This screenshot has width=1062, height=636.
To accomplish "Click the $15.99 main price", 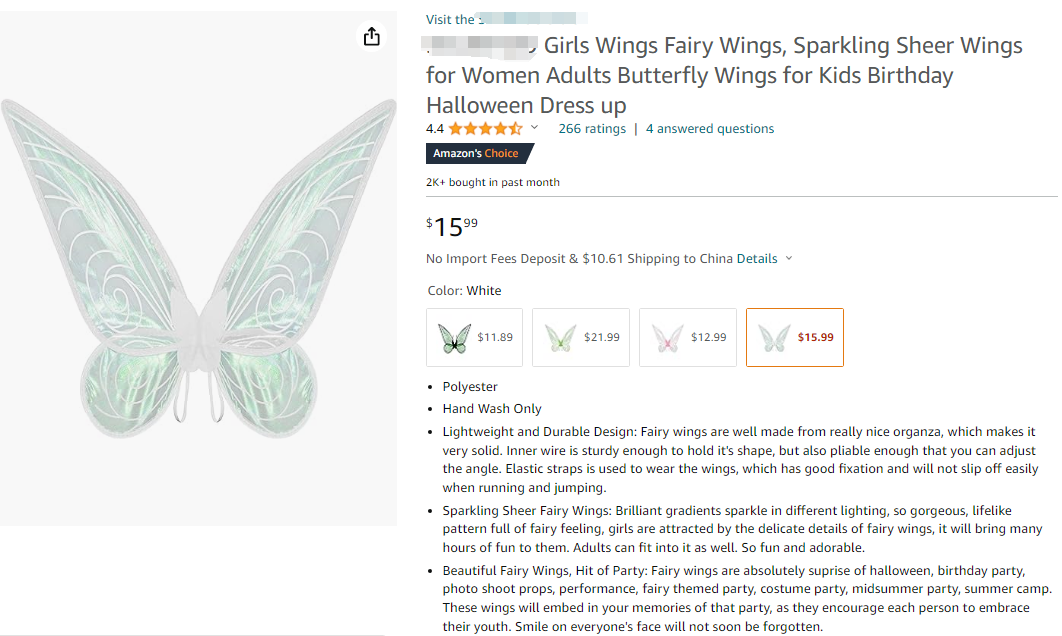I will click(x=452, y=226).
